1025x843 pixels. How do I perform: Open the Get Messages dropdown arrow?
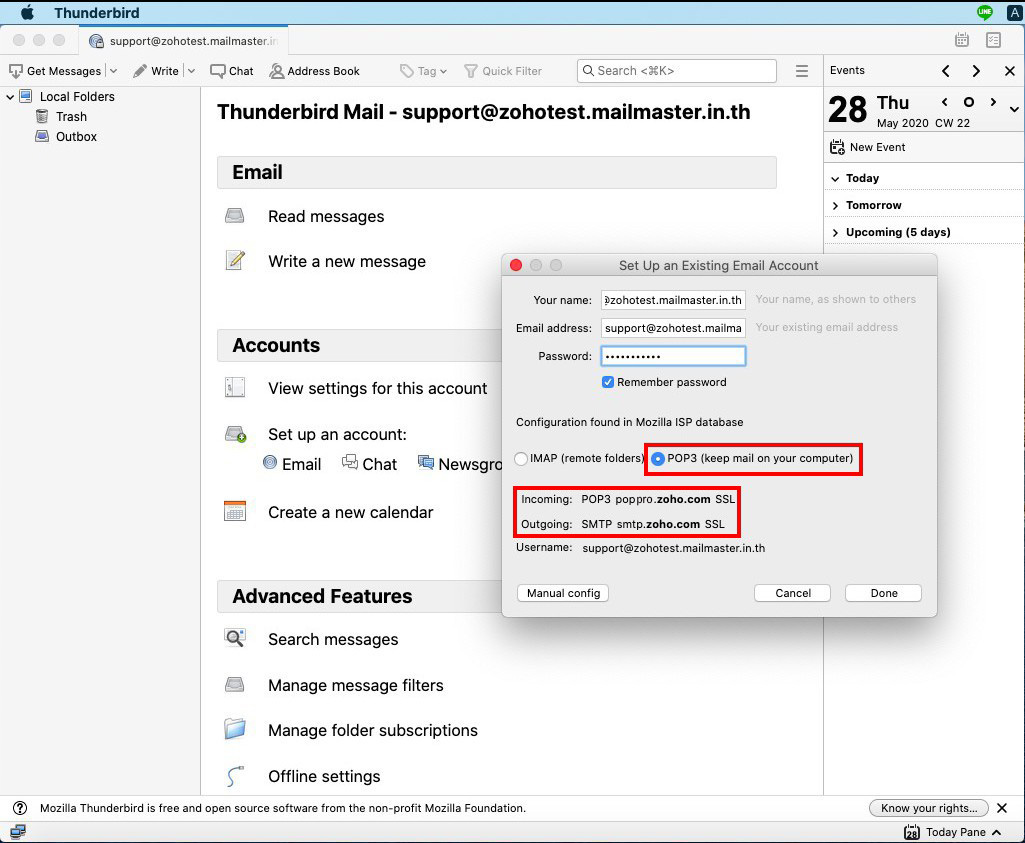click(x=113, y=71)
